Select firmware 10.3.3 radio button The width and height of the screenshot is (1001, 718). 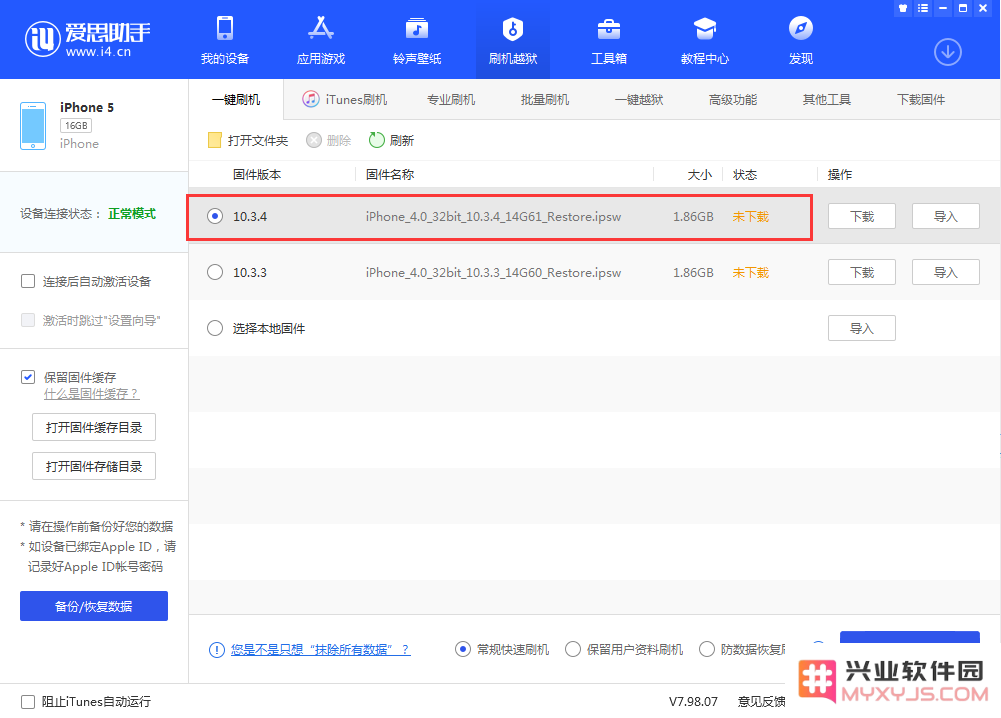(x=215, y=273)
